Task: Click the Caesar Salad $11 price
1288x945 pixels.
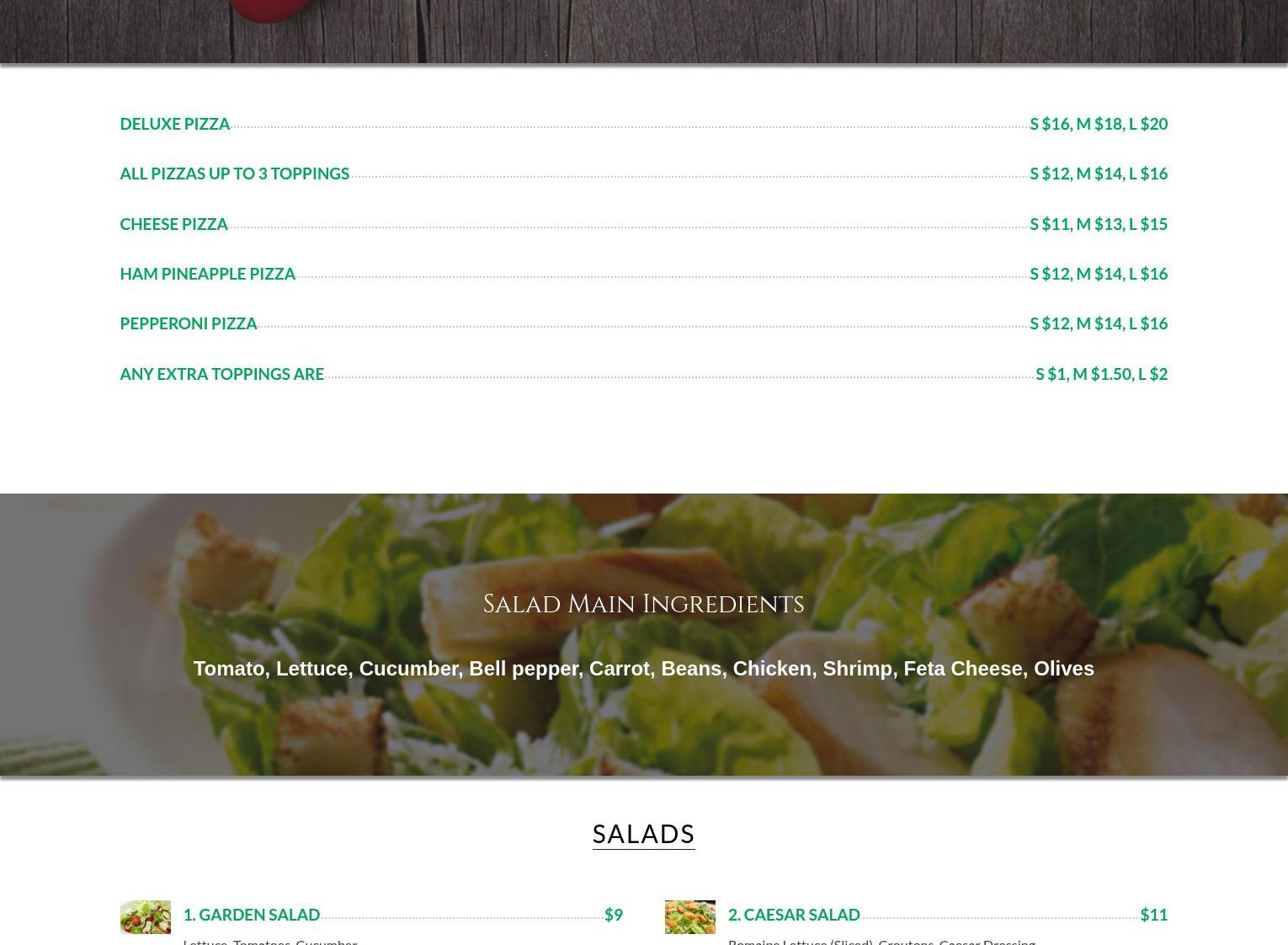Action: [x=1154, y=915]
